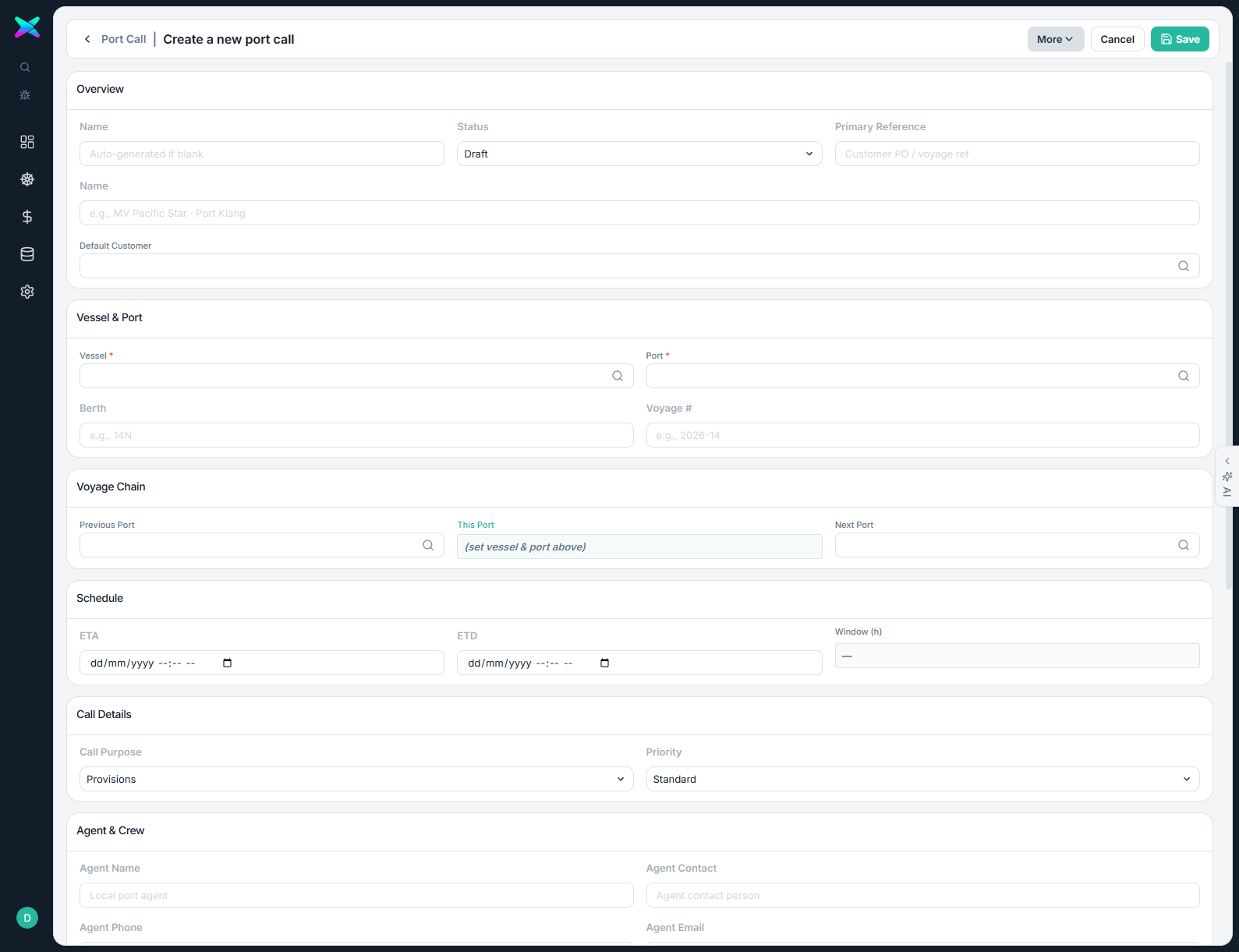The height and width of the screenshot is (952, 1239).
Task: Click search icon in Default Customer field
Action: click(x=1184, y=266)
